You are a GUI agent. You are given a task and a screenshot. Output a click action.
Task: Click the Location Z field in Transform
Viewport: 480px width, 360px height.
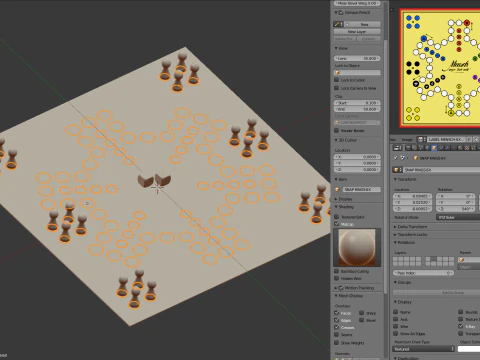click(x=412, y=209)
